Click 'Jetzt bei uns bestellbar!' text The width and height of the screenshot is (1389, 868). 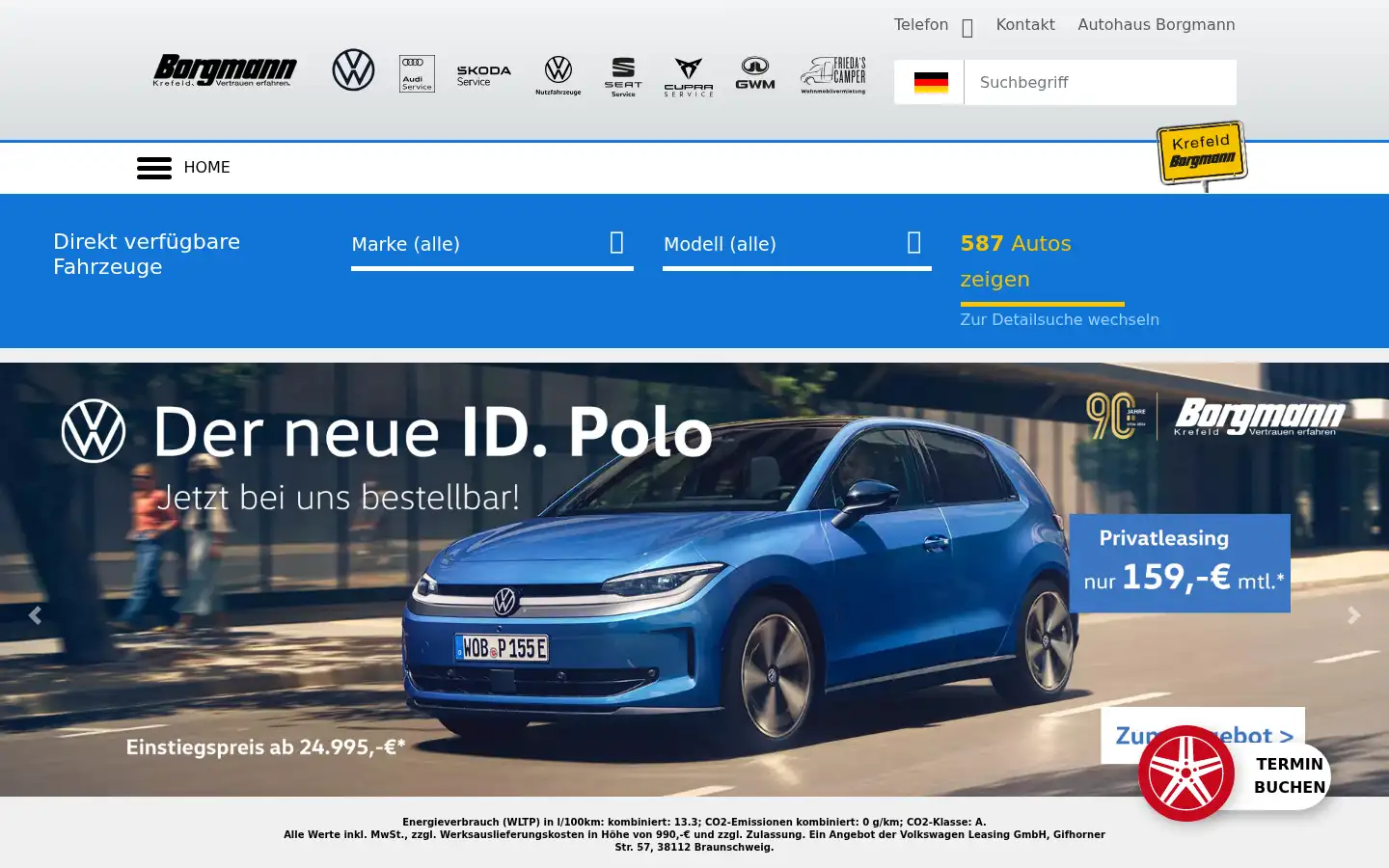click(x=339, y=498)
